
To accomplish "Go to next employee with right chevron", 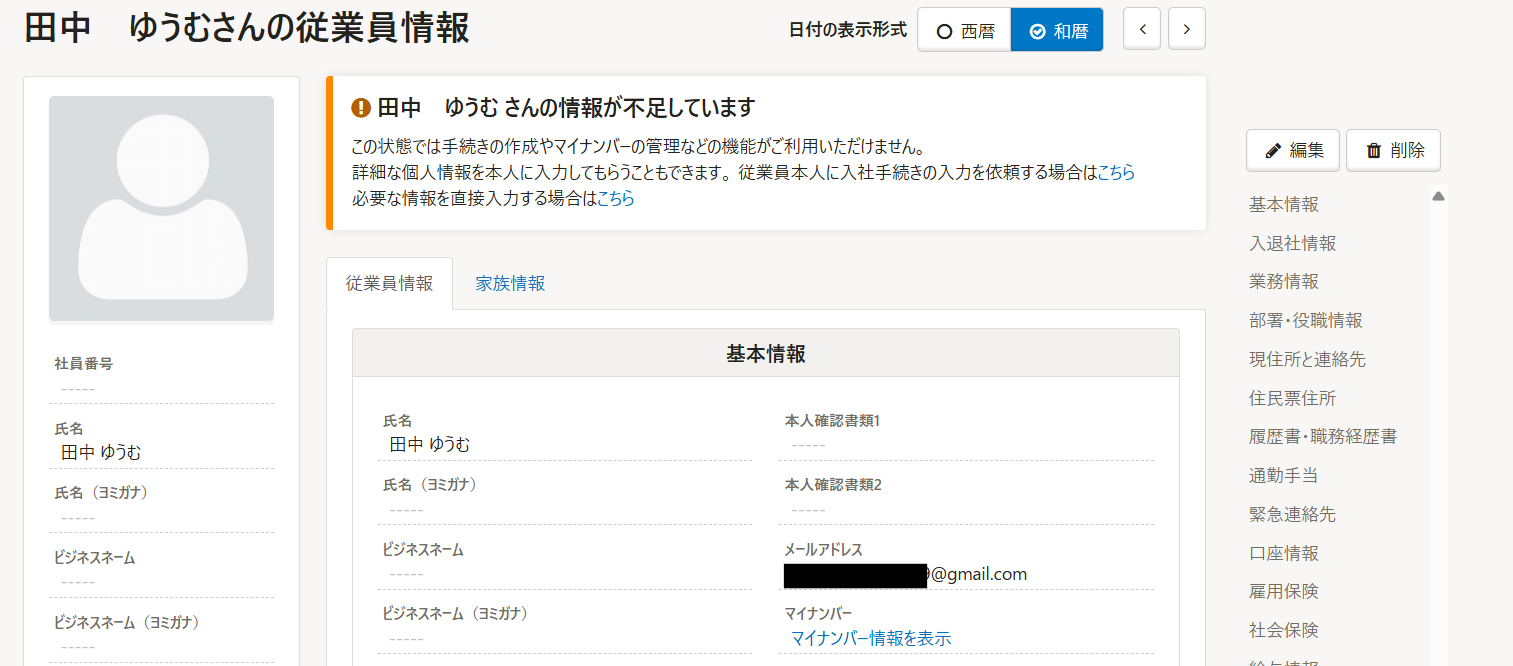I will (x=1187, y=29).
